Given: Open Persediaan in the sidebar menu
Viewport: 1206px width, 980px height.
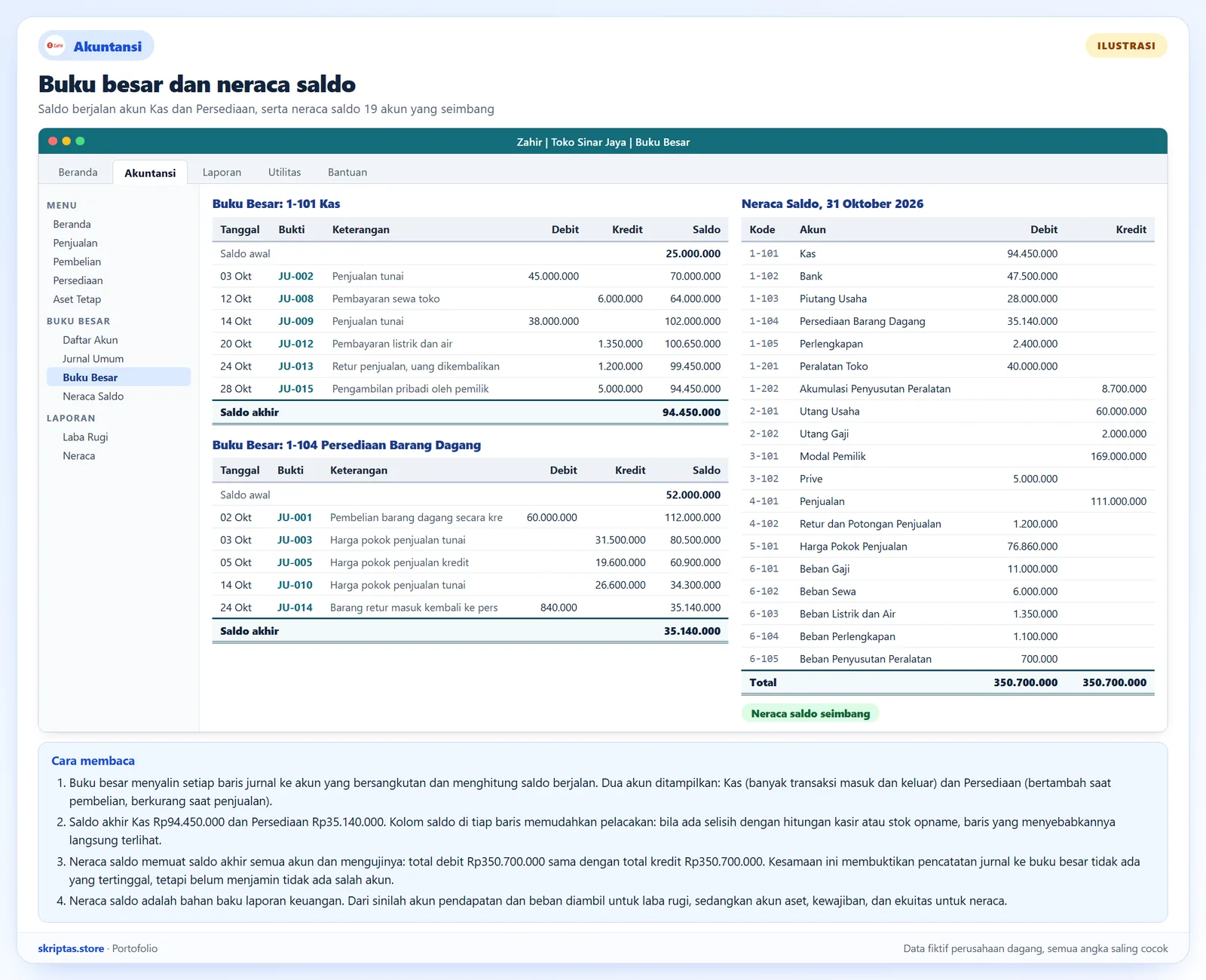Looking at the screenshot, I should tap(78, 280).
